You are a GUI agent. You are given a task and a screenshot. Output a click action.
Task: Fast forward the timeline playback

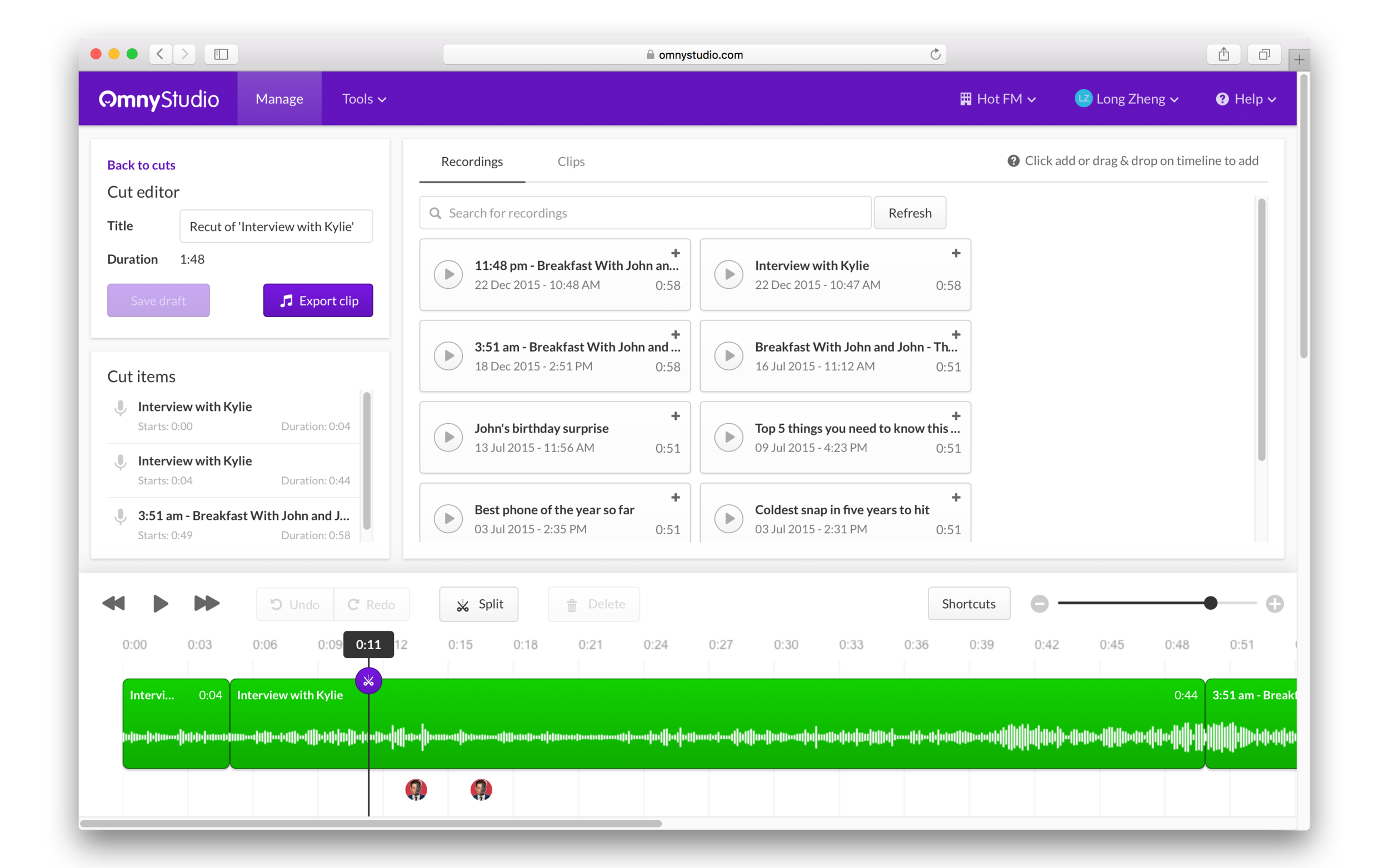pos(207,603)
